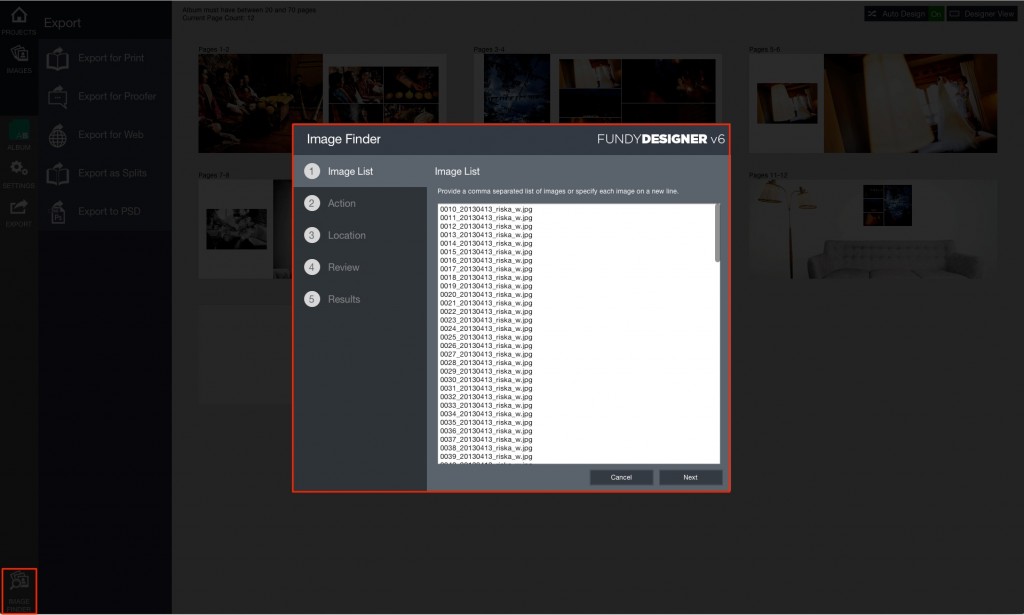Click the Auto Design shuffle icon
Viewport: 1024px width, 615px height.
[872, 14]
